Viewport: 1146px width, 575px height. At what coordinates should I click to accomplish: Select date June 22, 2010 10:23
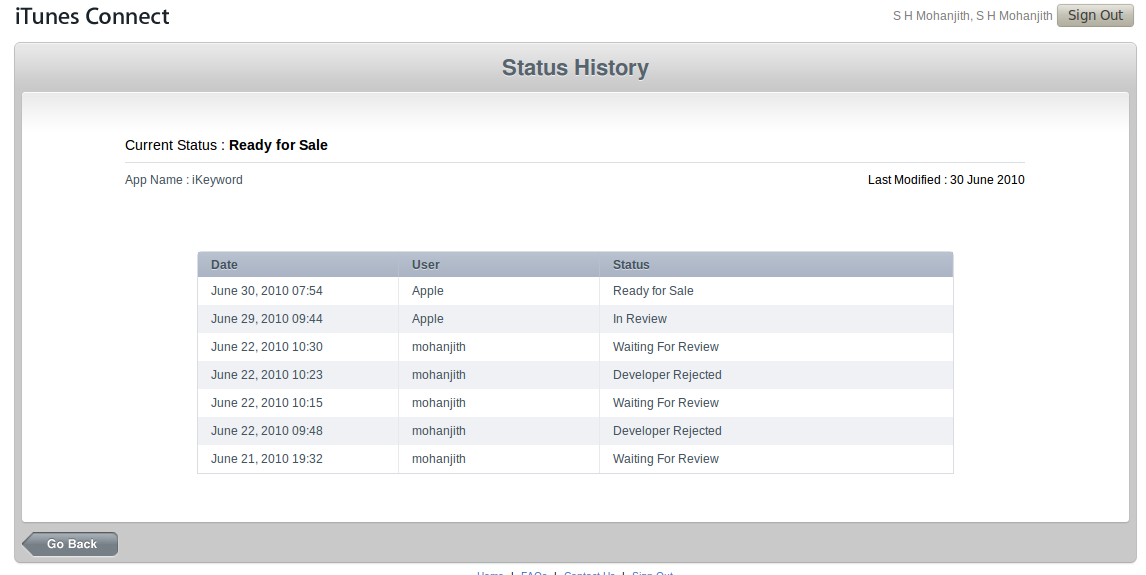[267, 375]
